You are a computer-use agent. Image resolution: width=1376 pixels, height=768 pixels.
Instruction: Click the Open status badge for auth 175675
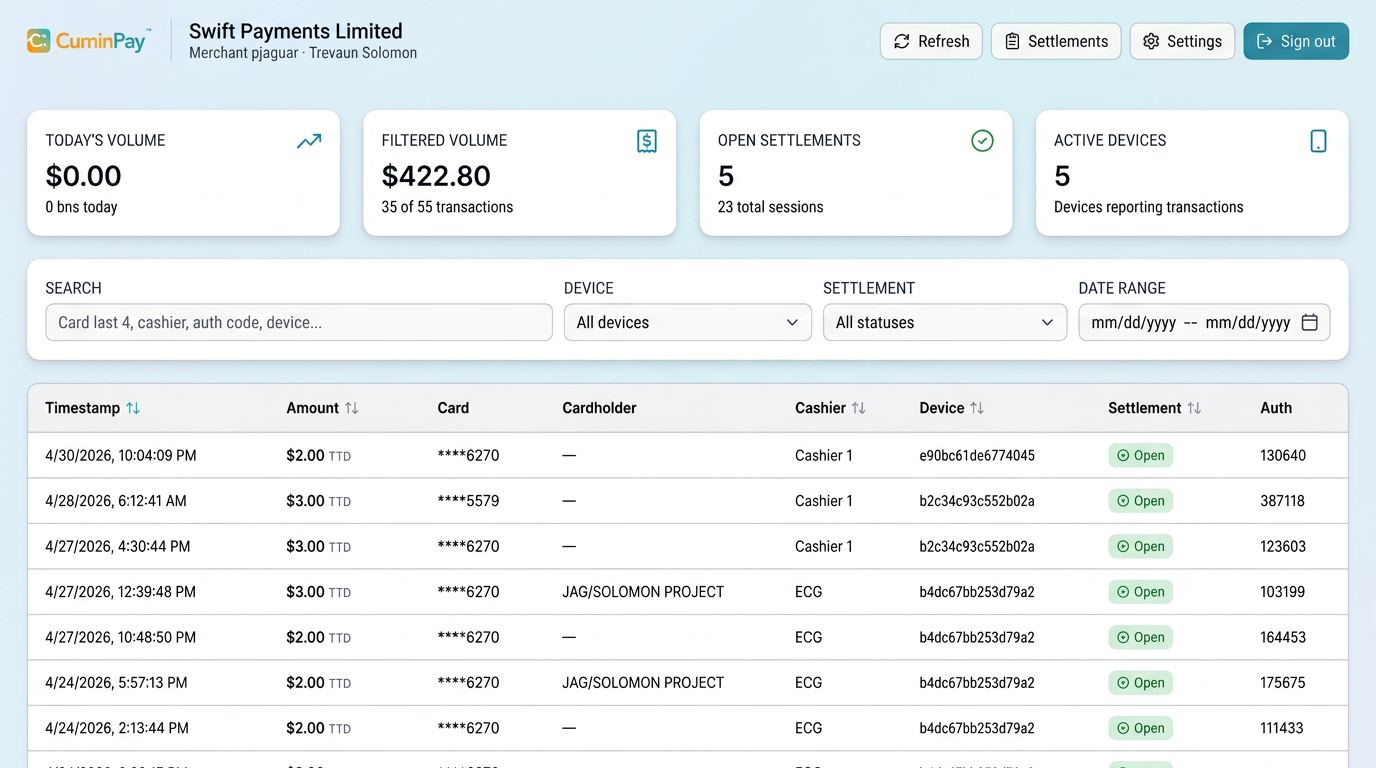1140,683
